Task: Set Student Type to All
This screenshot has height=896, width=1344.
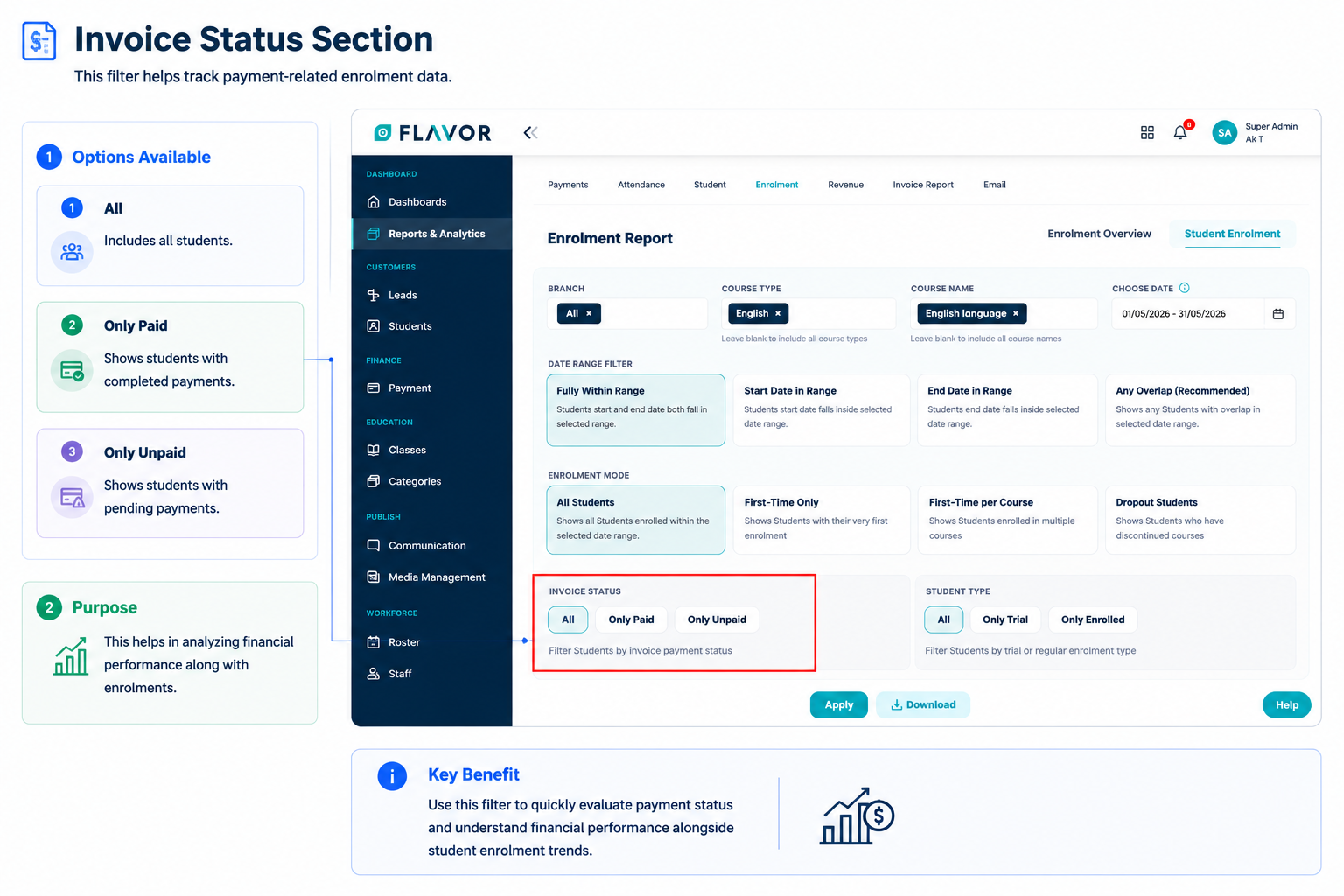Action: tap(943, 619)
